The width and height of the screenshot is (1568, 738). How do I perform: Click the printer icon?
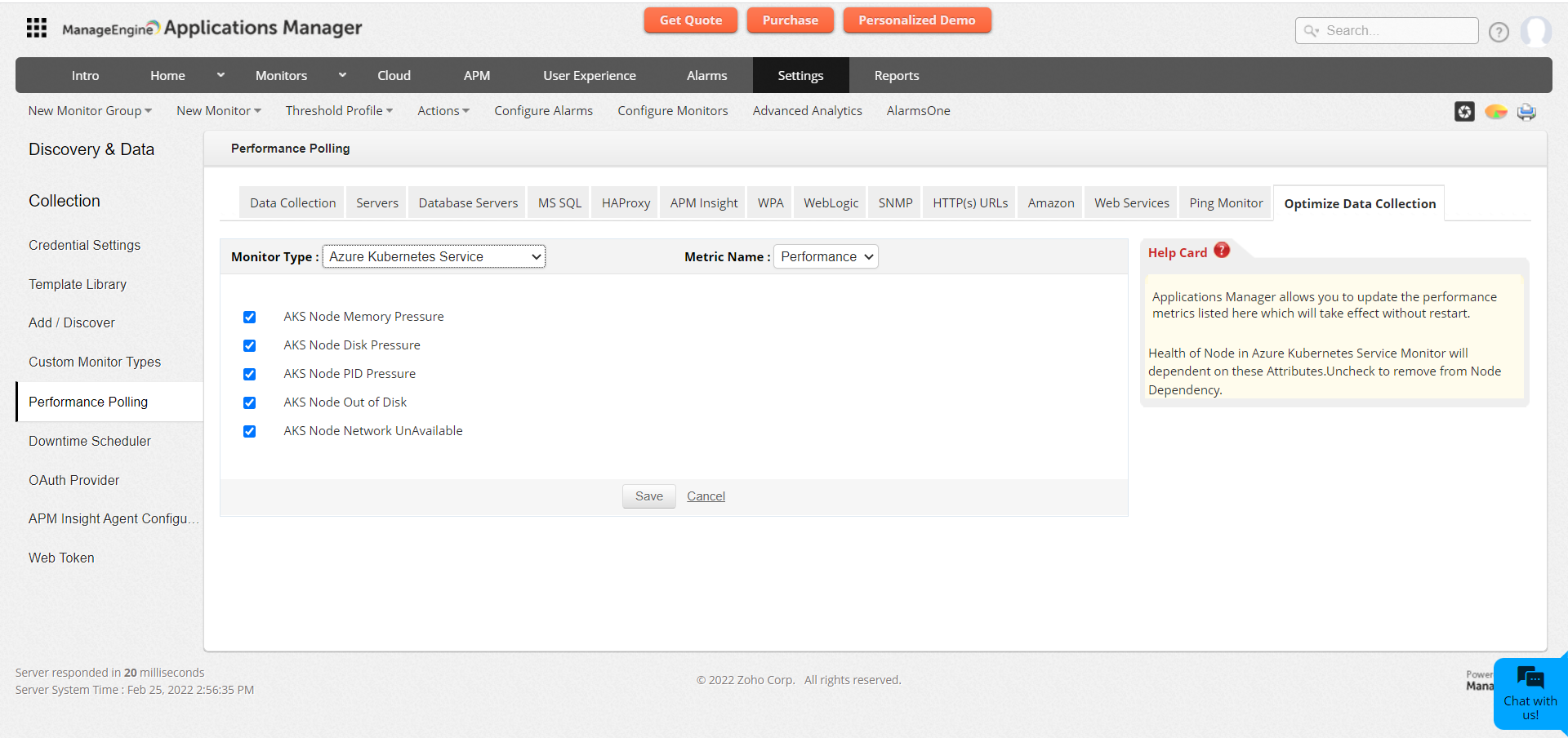1526,112
